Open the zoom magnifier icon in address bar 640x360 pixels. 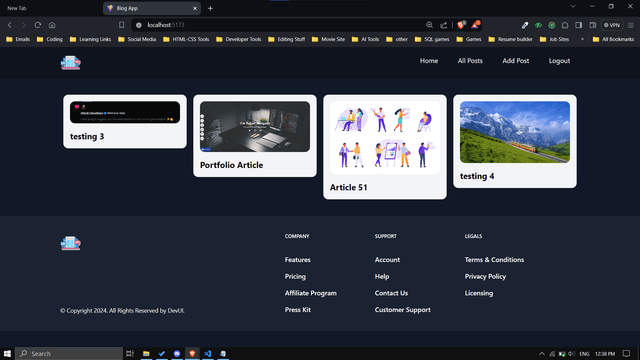coord(429,25)
